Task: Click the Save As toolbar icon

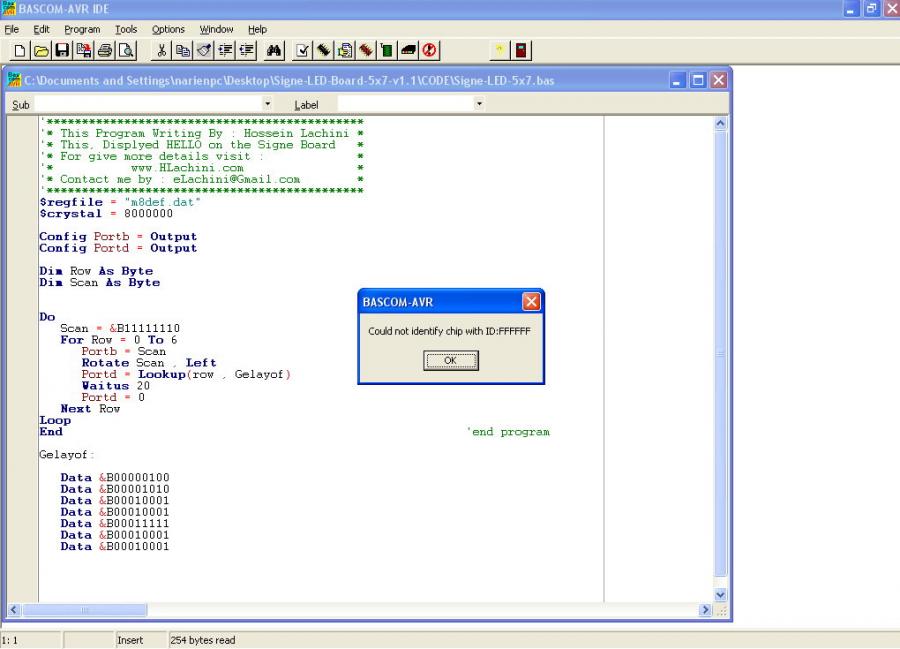Action: [x=84, y=50]
